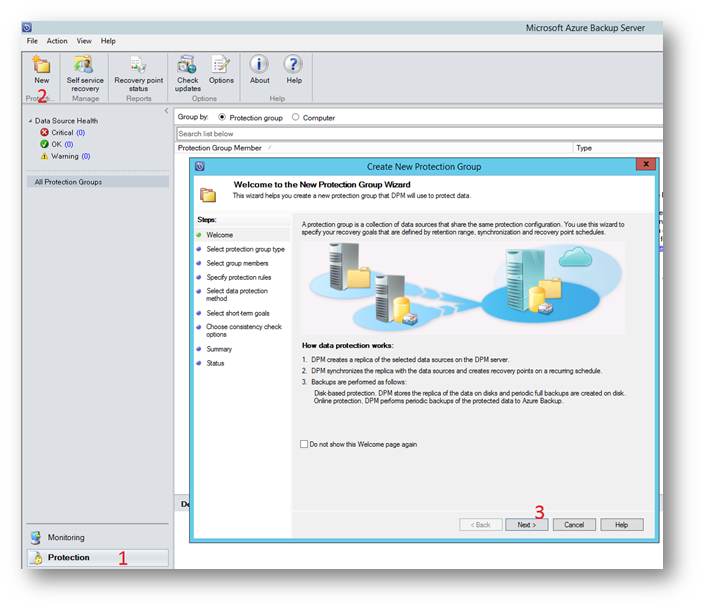Click Select protection group type step
Image resolution: width=705 pixels, height=611 pixels.
tap(245, 249)
